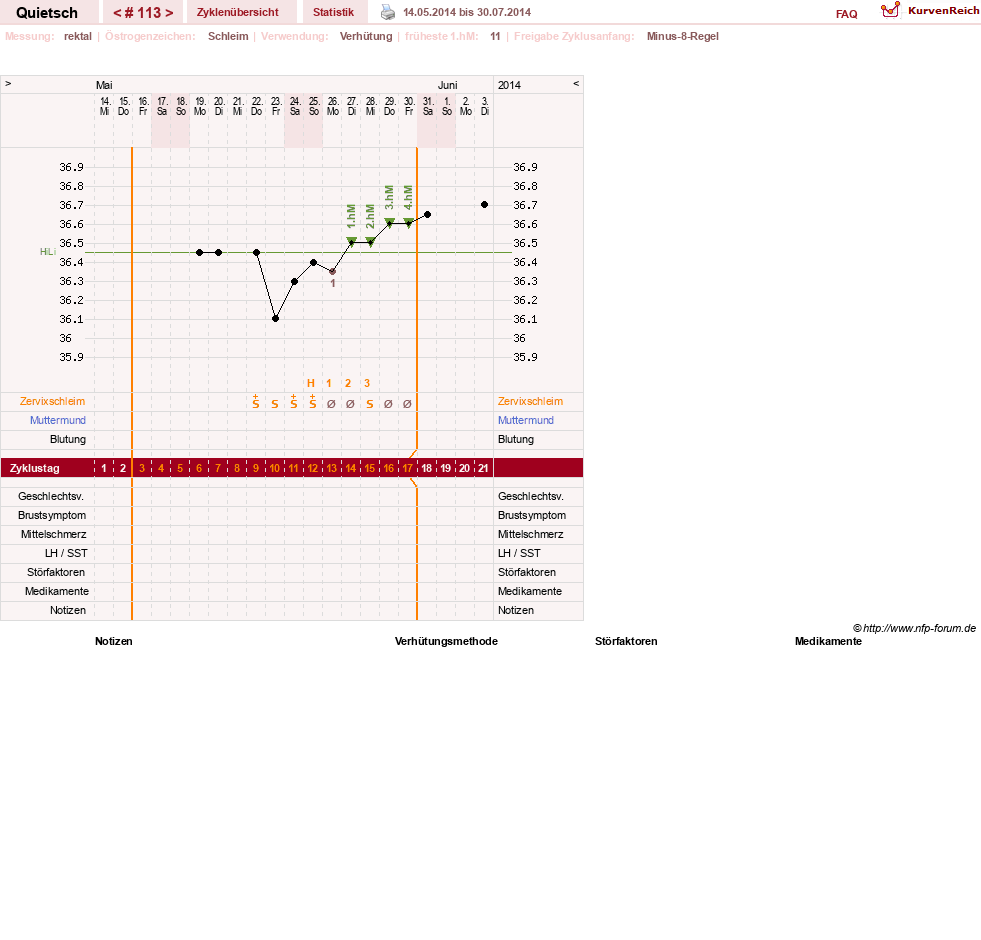Click the Quietsch user name

click(x=47, y=13)
